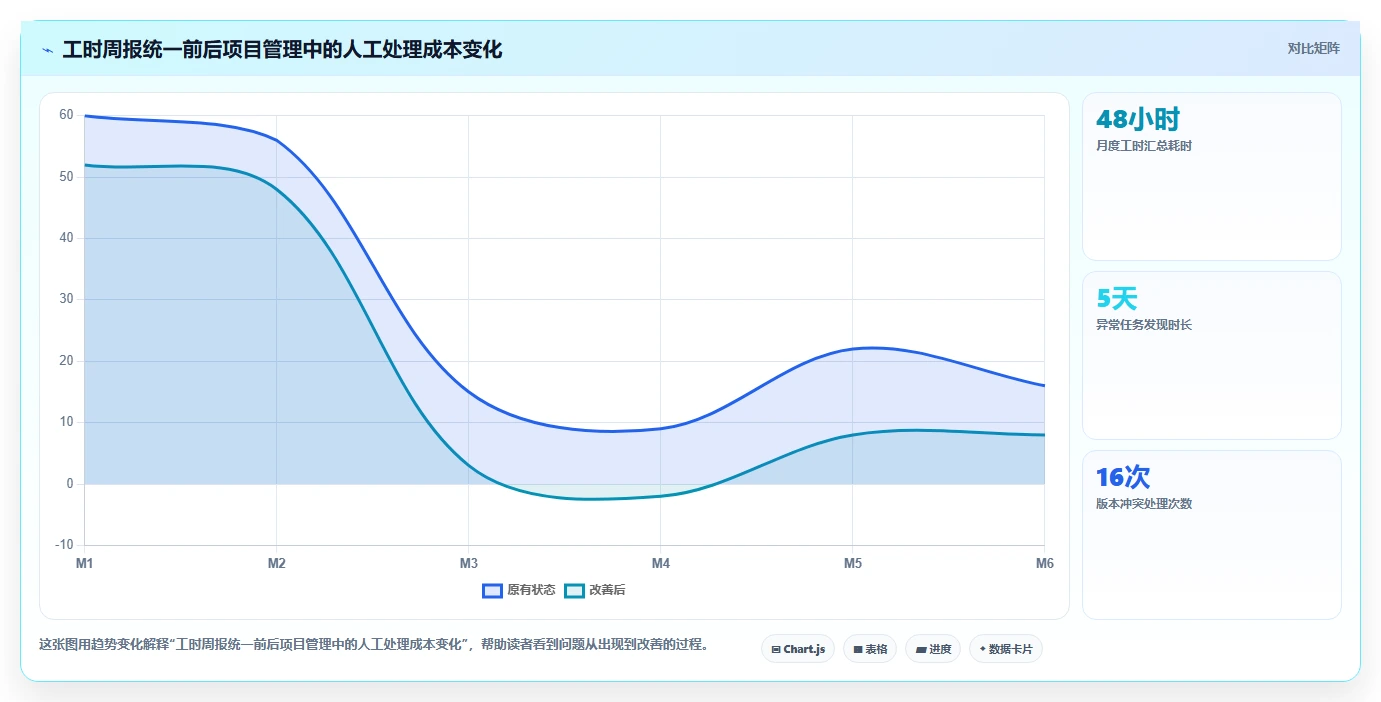Click the -10 y-axis value

64,545
